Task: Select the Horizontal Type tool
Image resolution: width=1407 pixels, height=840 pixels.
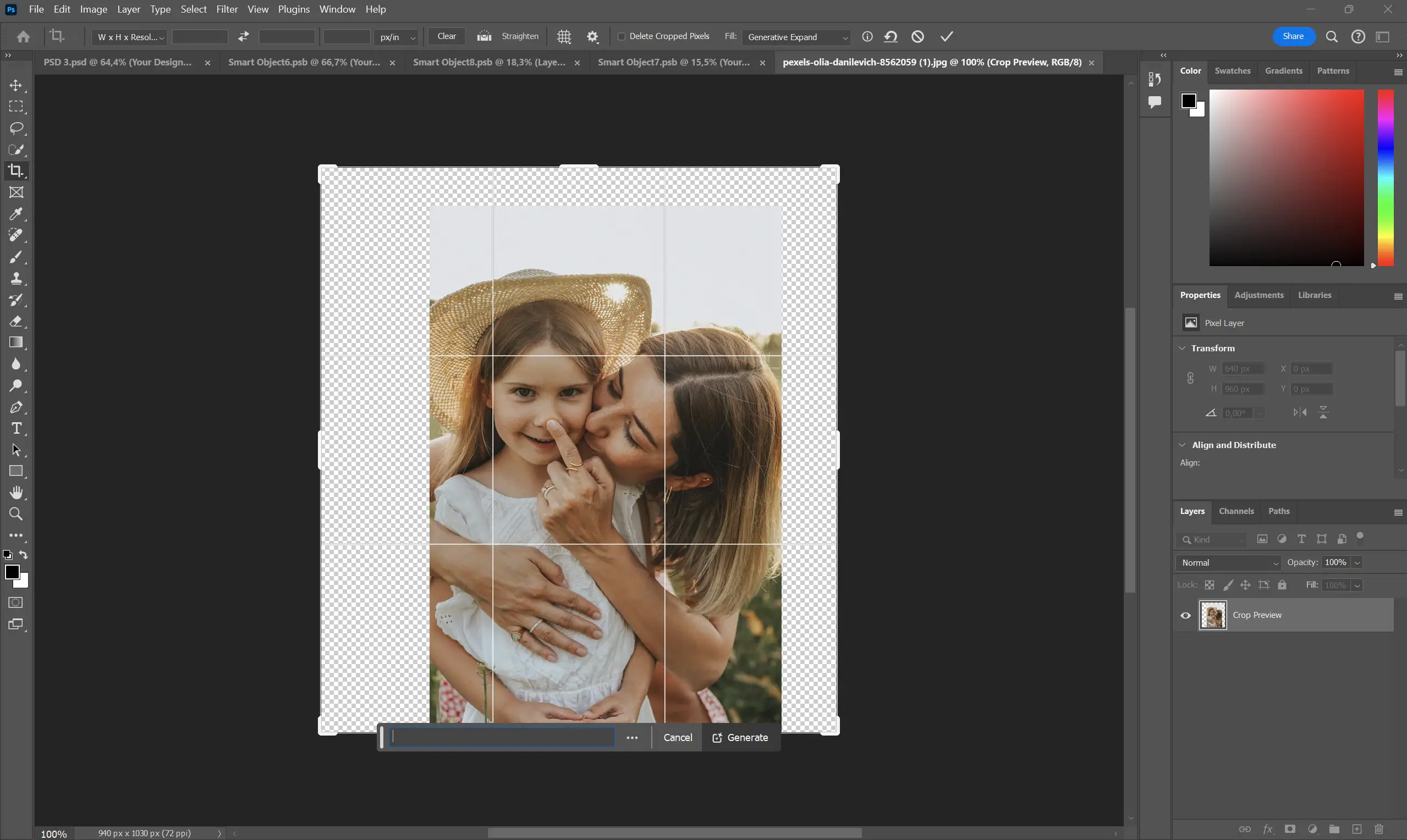Action: coord(16,428)
